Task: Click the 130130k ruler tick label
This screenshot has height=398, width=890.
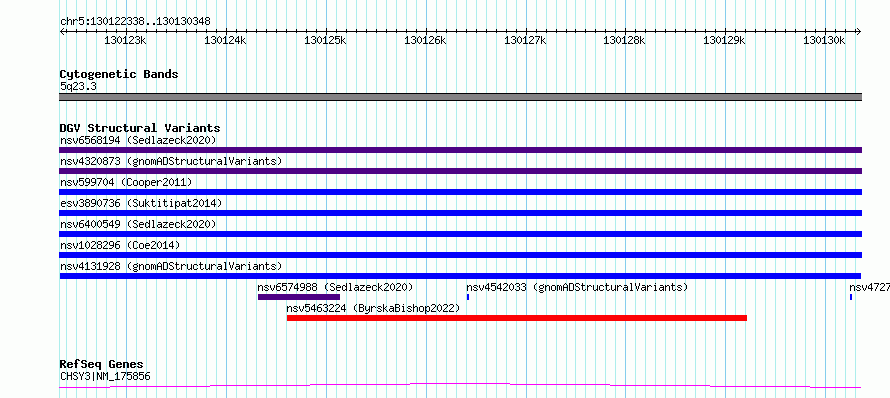Action: coord(824,40)
